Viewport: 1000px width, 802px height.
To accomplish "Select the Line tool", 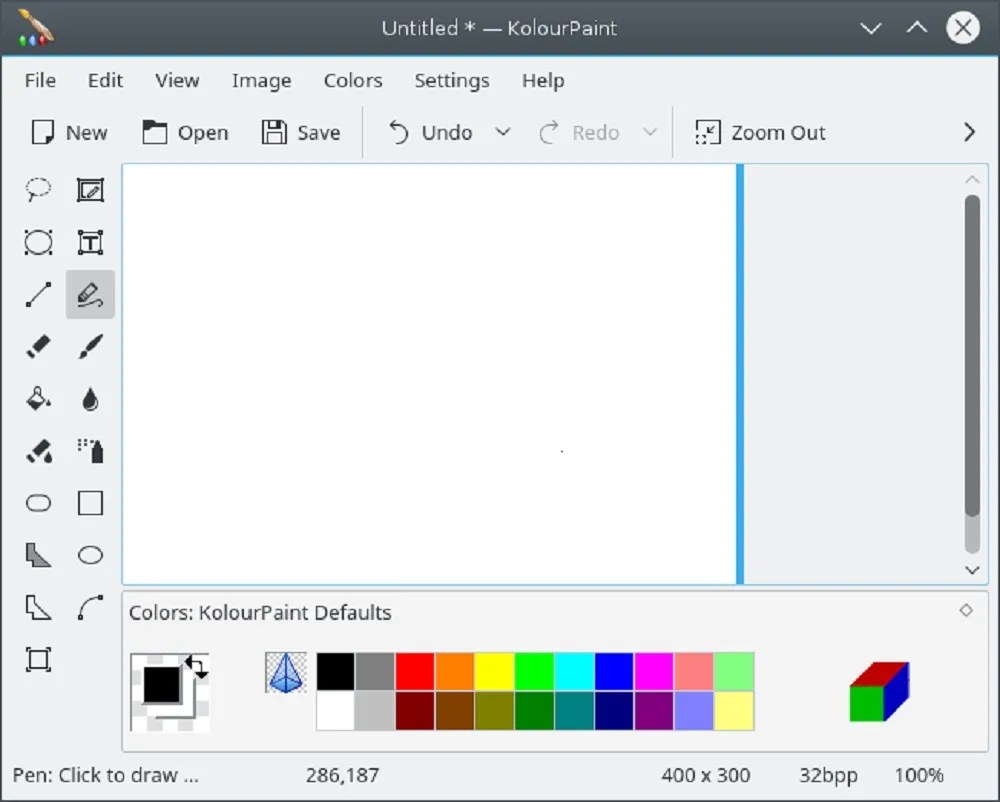I will [38, 295].
